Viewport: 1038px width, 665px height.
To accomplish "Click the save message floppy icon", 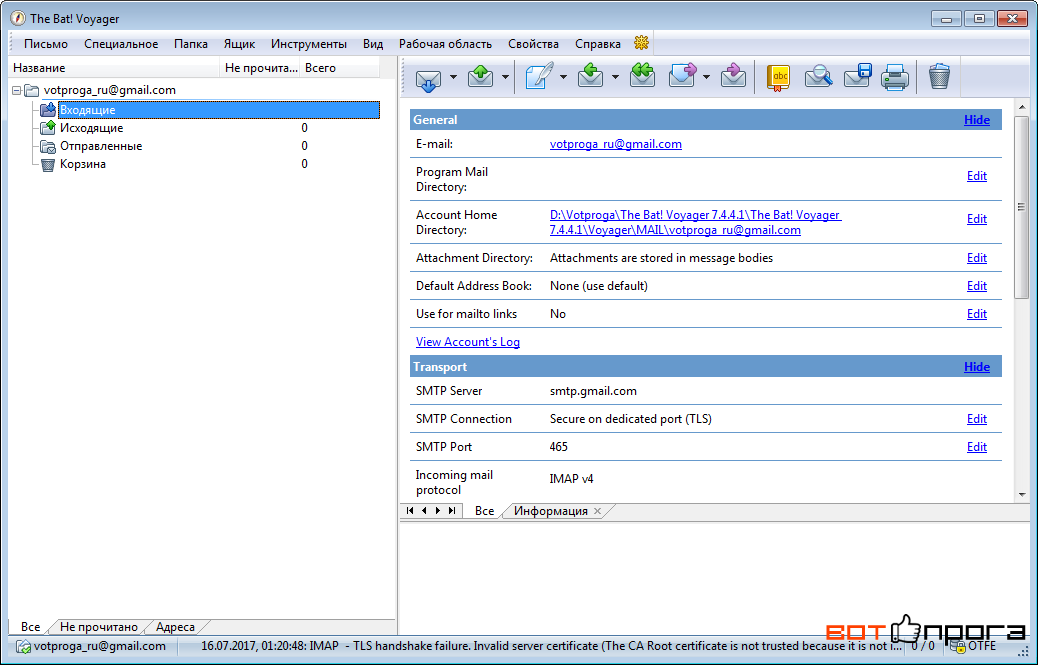I will [857, 77].
